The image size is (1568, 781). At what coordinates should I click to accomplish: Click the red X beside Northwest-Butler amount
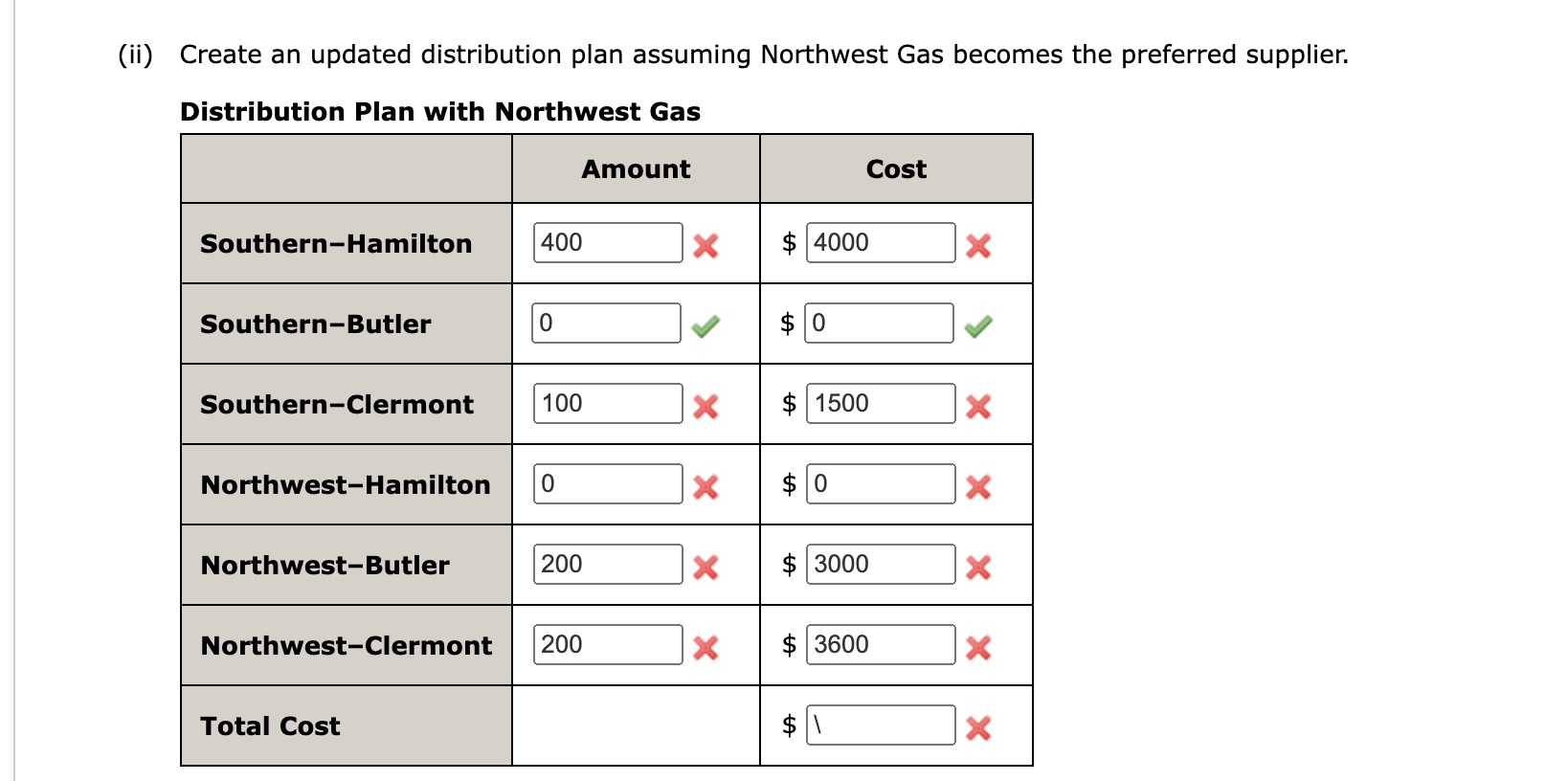click(706, 568)
